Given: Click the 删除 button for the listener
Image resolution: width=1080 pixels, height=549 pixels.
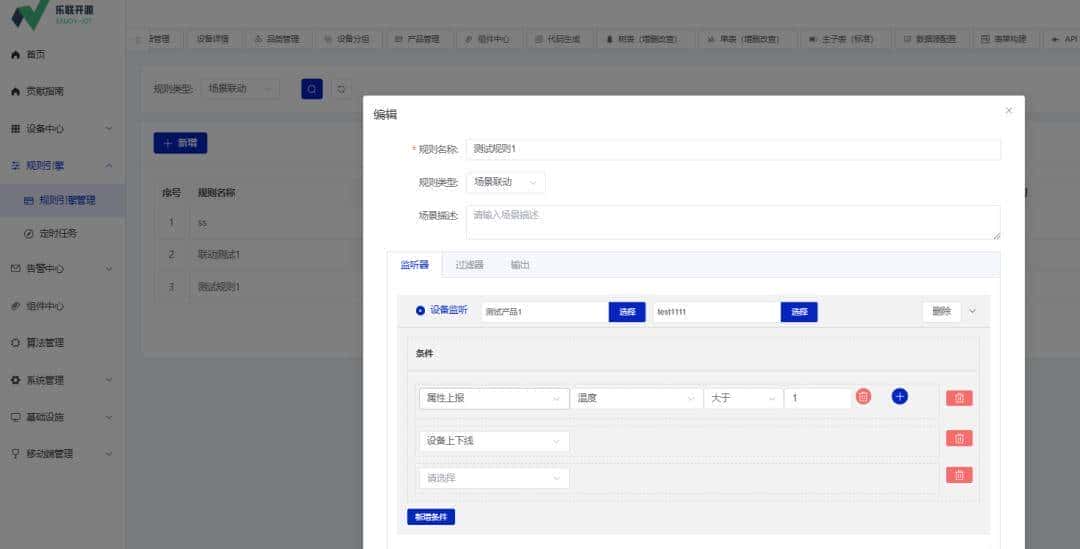Looking at the screenshot, I should 942,311.
